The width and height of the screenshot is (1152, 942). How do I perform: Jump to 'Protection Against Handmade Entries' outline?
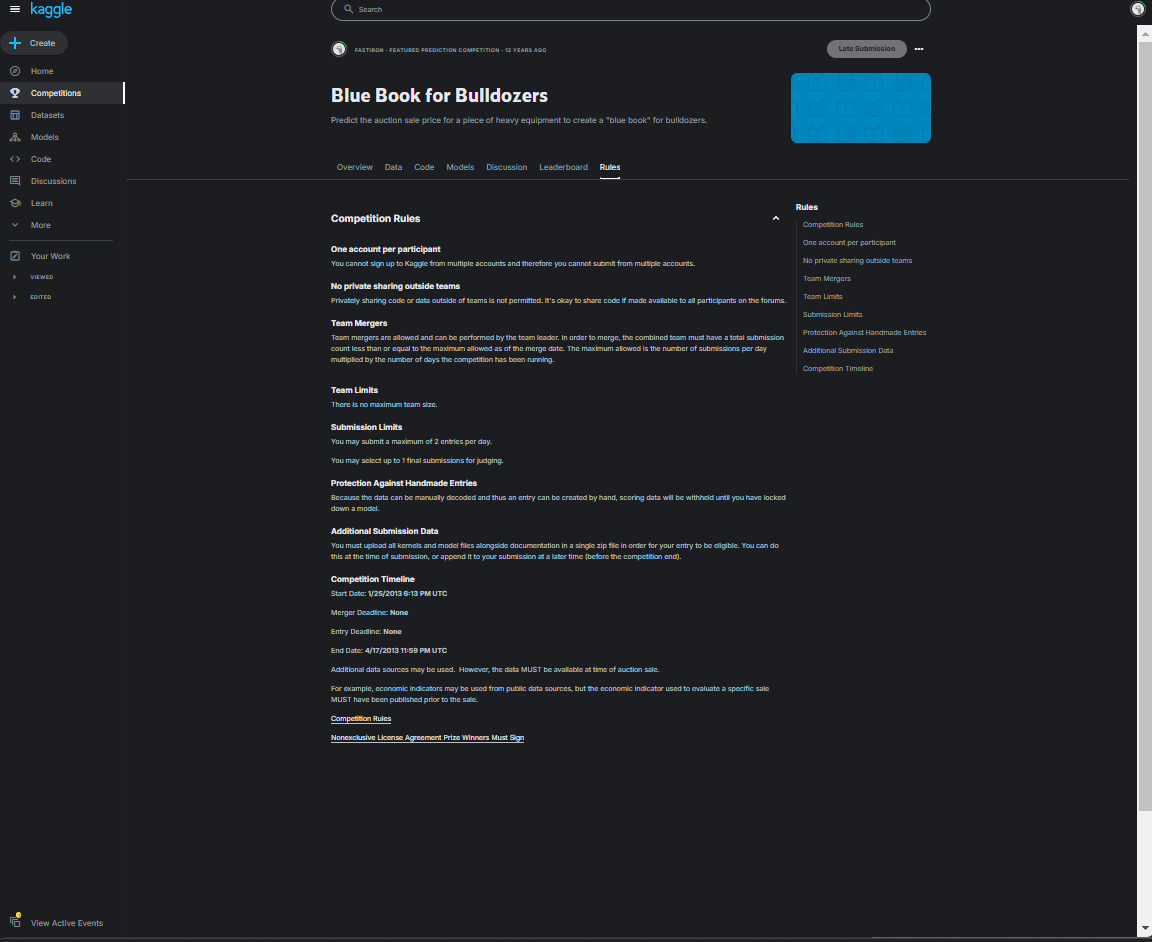point(864,333)
